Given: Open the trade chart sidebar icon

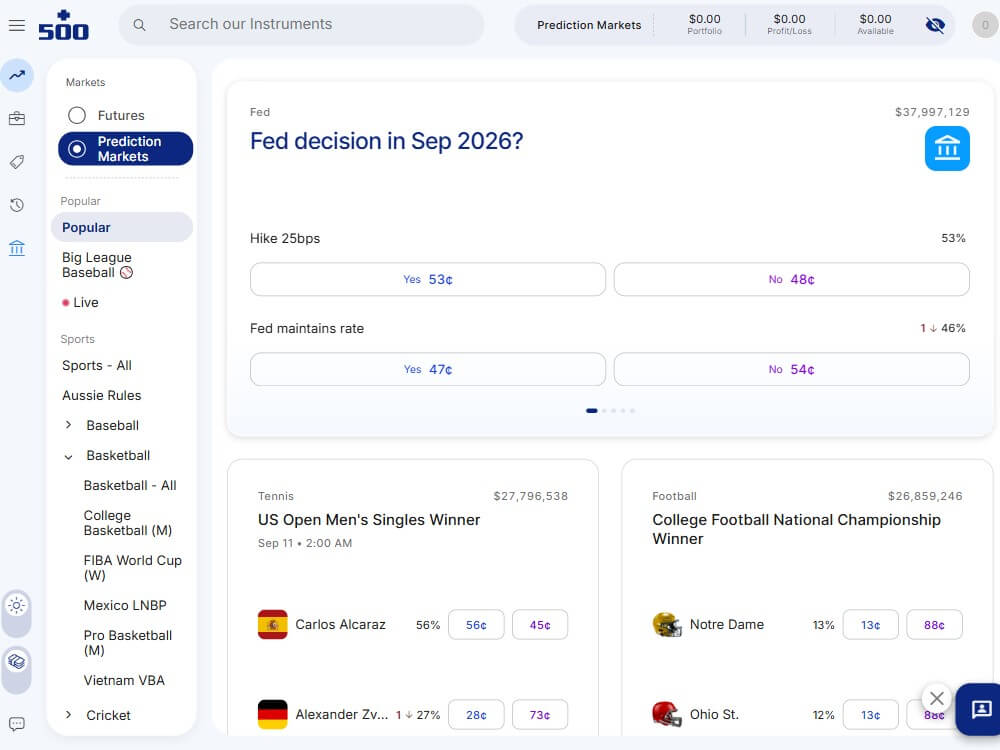Looking at the screenshot, I should [x=17, y=75].
